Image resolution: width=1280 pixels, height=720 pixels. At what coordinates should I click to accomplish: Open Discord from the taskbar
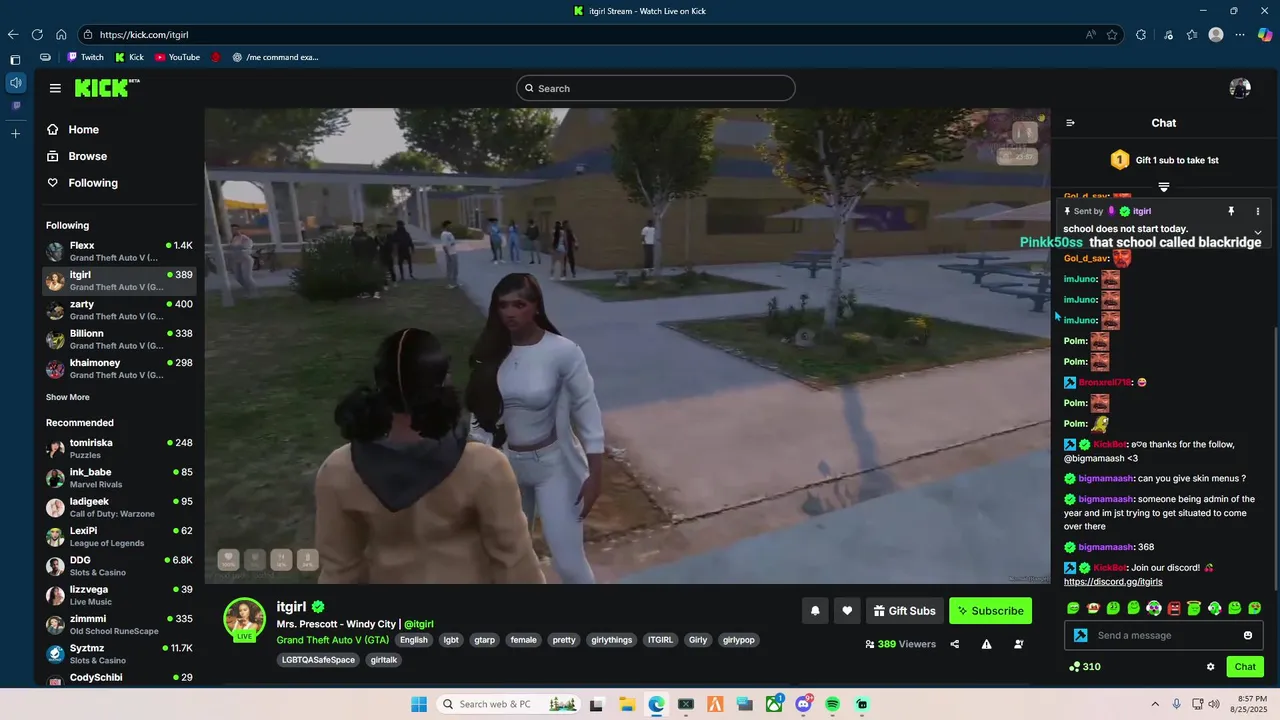tap(803, 704)
